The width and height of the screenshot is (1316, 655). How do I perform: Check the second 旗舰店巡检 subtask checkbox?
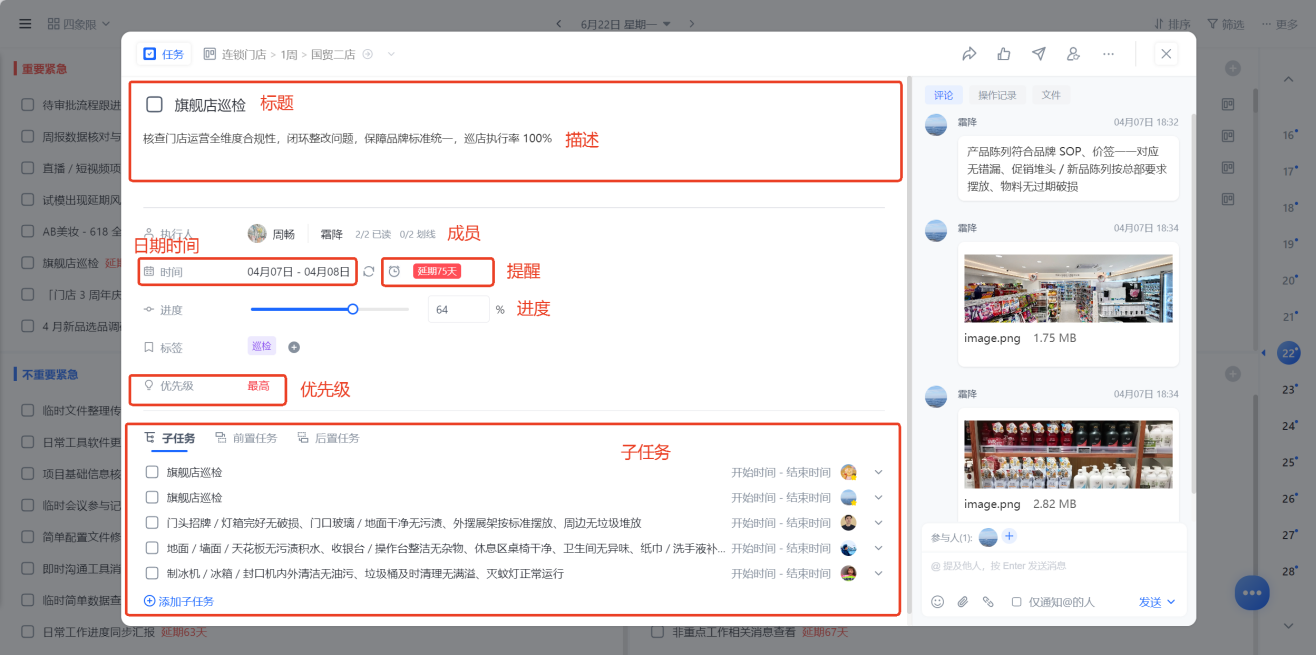click(152, 497)
